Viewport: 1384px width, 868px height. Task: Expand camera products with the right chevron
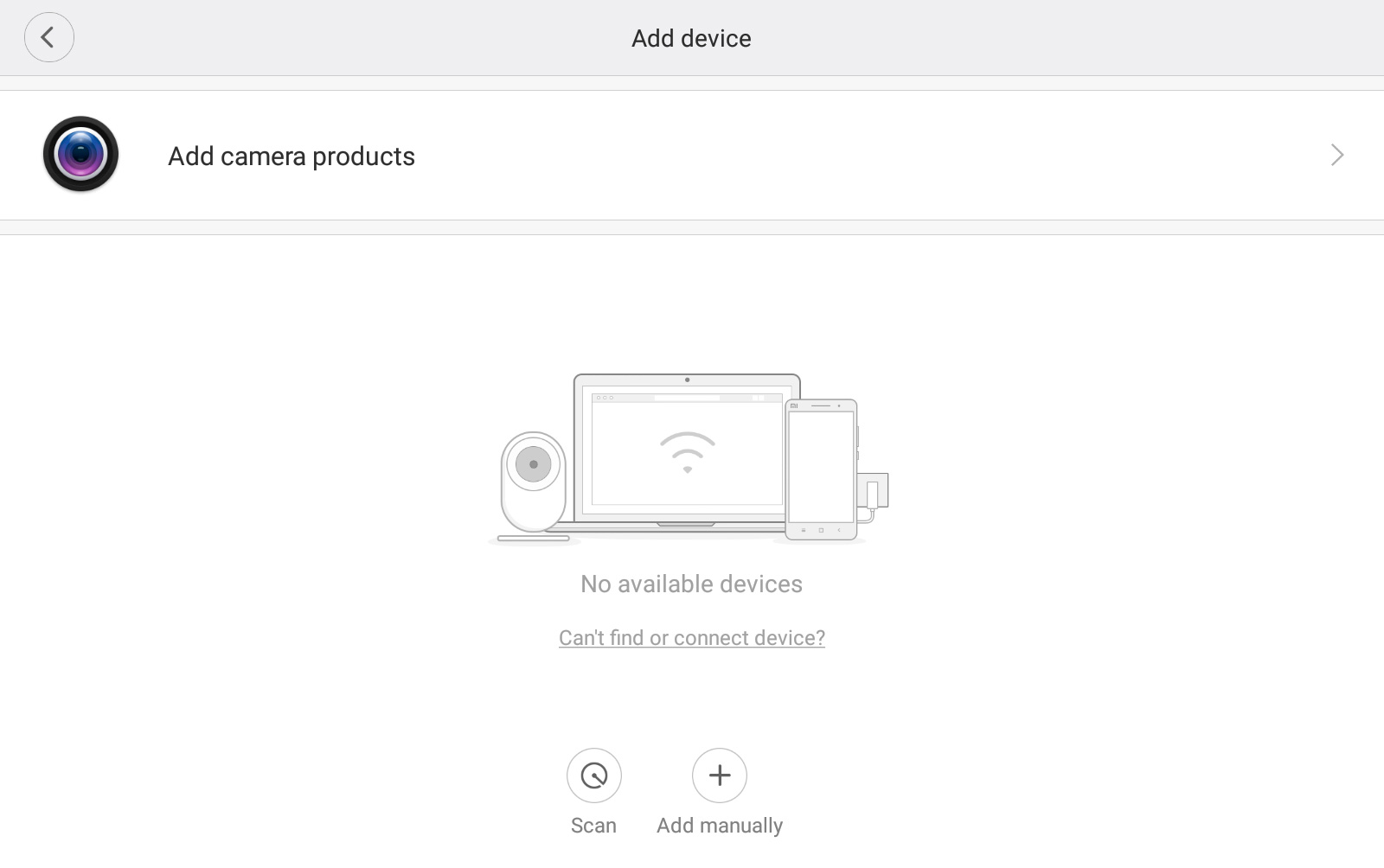[x=1336, y=155]
